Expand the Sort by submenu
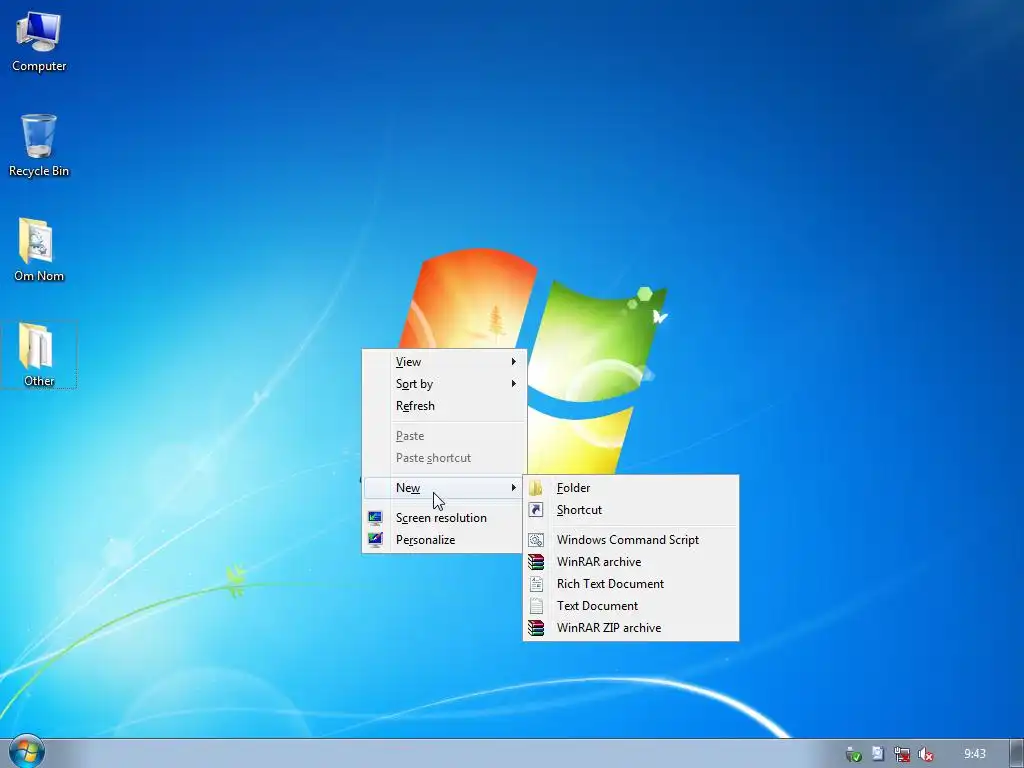 tap(444, 383)
